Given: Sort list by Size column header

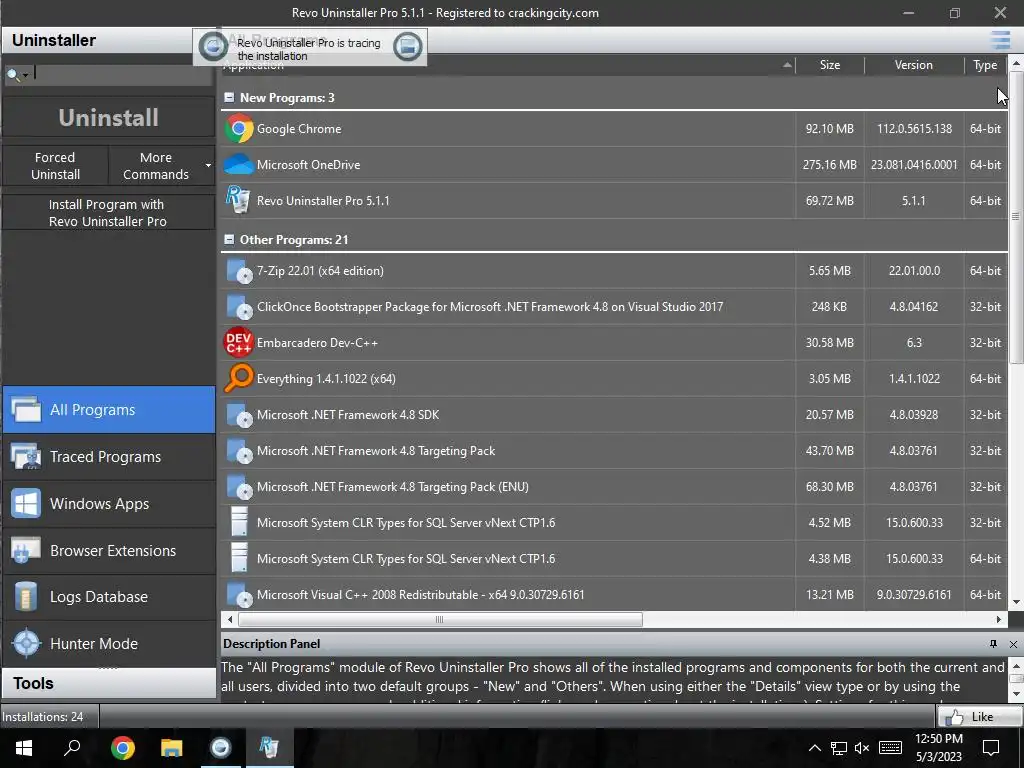Looking at the screenshot, I should (830, 65).
